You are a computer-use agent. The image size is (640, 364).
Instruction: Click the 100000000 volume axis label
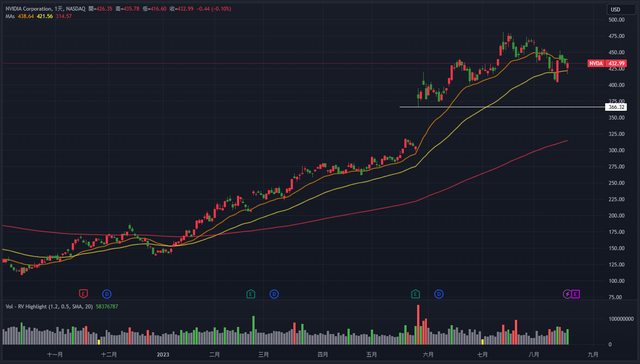click(x=621, y=319)
